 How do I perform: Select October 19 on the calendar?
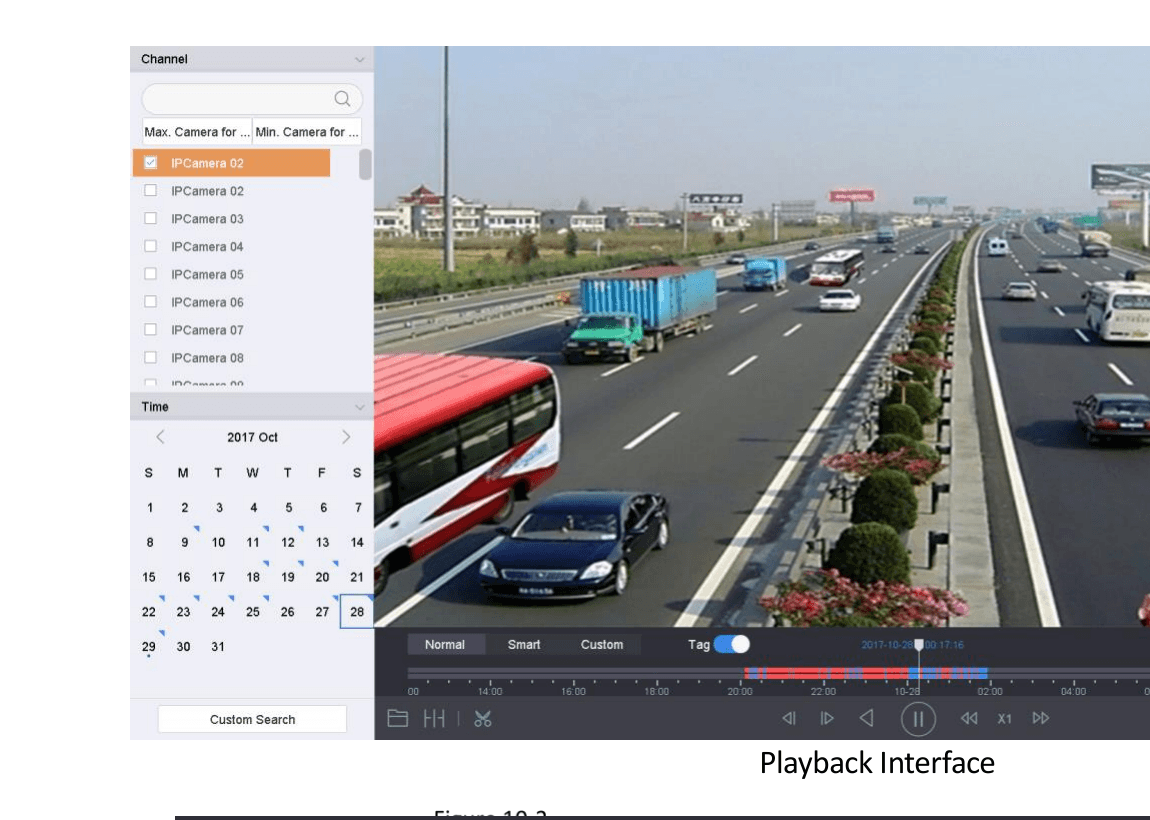[x=288, y=577]
